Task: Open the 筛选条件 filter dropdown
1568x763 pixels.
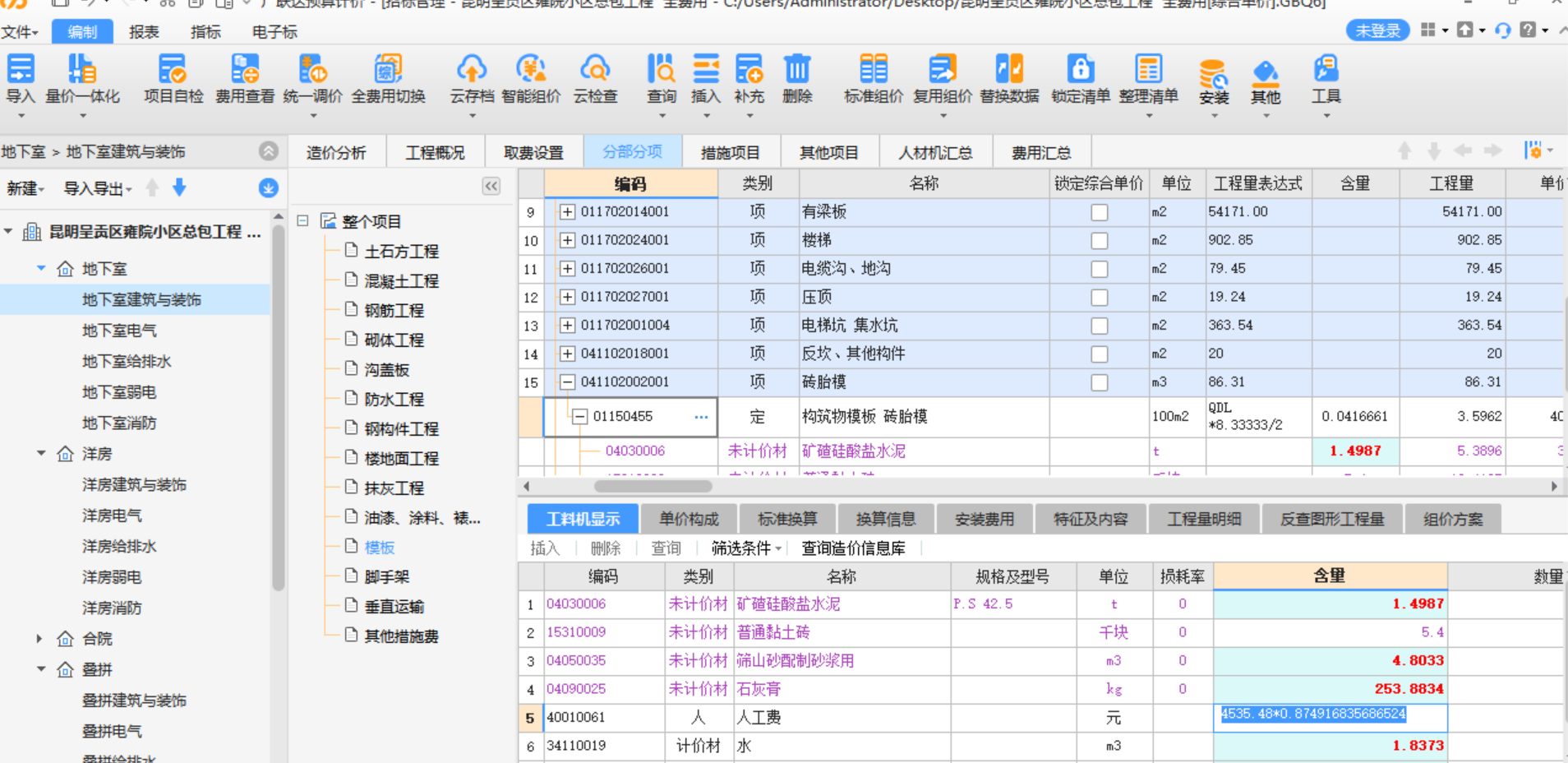Action: (746, 548)
